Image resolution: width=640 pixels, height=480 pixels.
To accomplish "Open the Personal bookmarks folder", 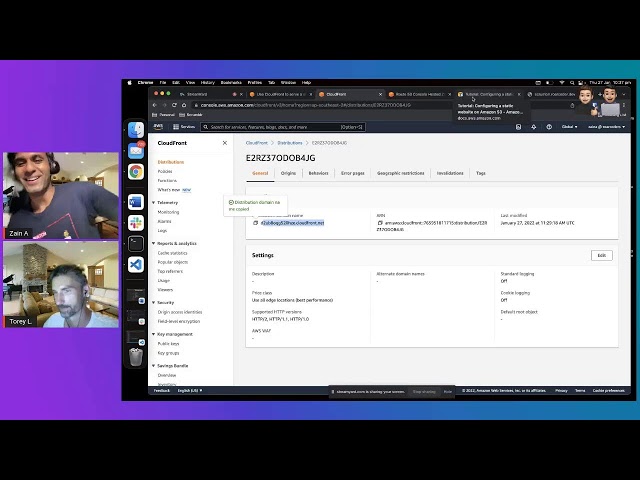I will pyautogui.click(x=163, y=115).
